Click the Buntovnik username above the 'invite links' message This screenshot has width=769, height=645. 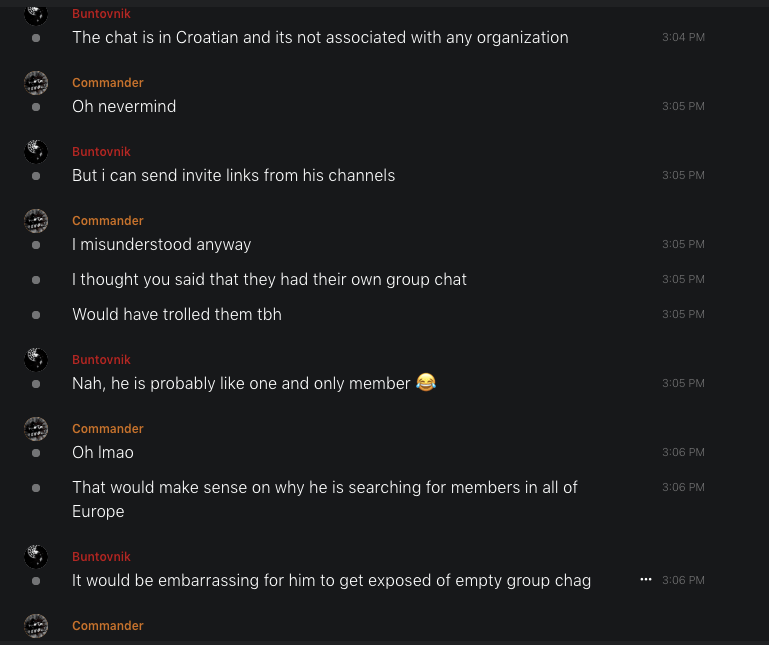click(101, 152)
